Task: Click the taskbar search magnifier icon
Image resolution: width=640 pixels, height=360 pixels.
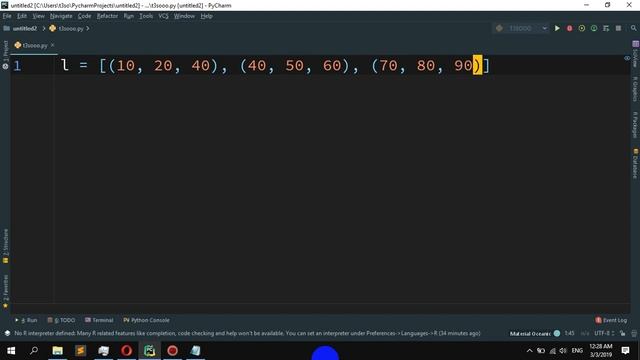Action: 34,351
